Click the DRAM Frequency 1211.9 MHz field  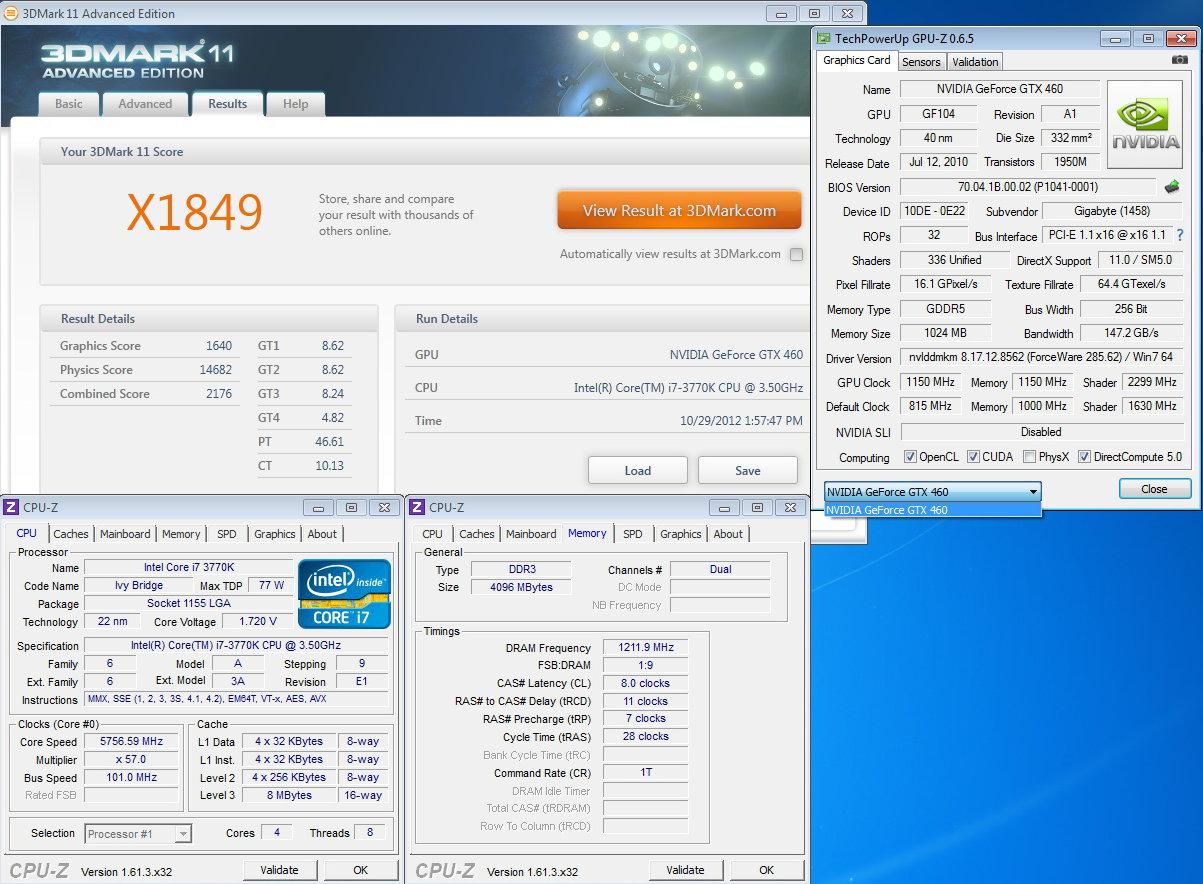tap(646, 648)
